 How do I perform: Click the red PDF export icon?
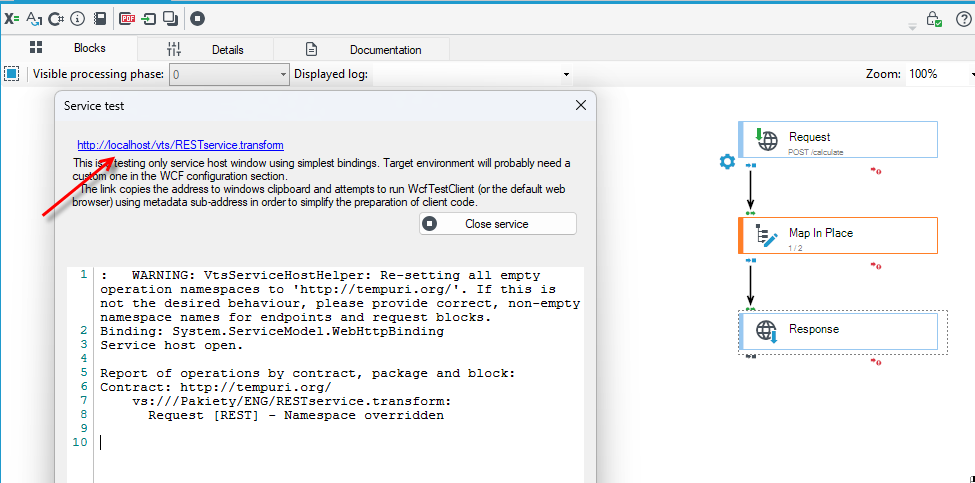click(127, 19)
